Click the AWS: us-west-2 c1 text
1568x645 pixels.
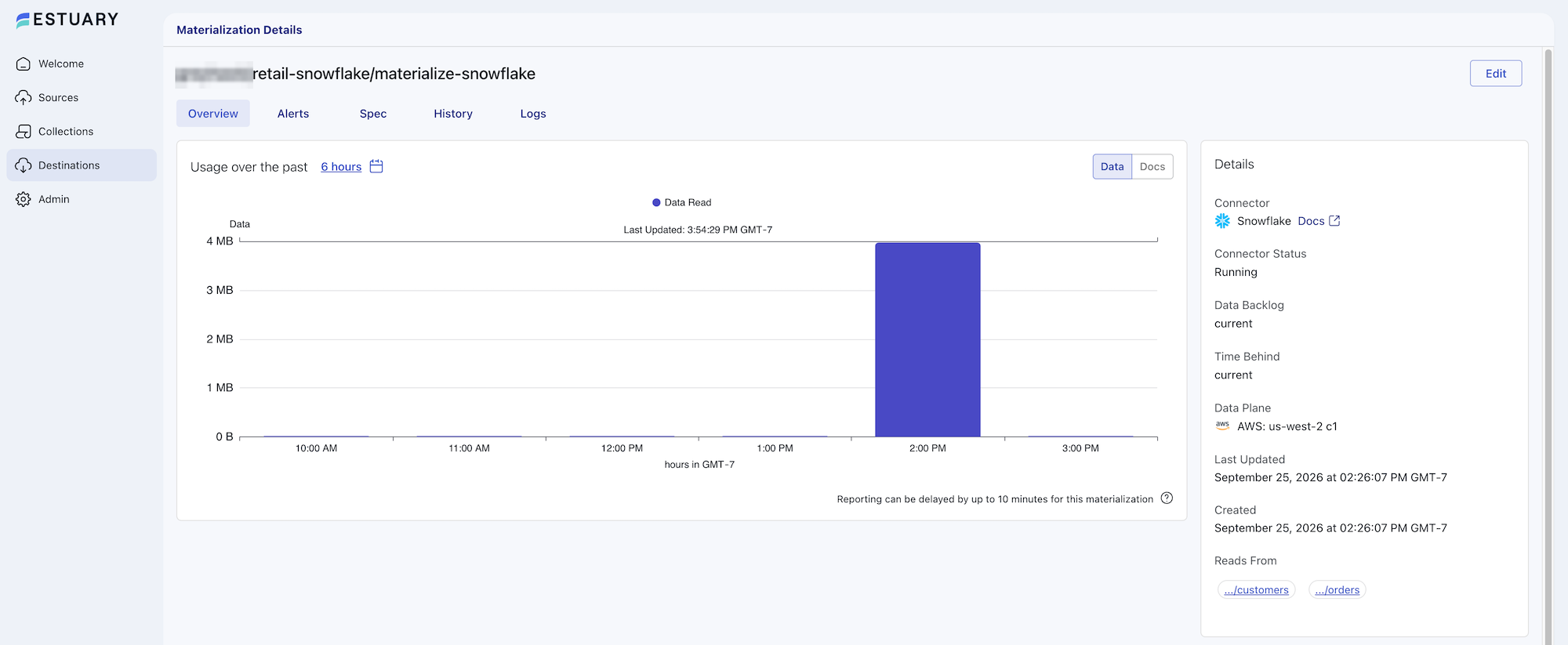click(1287, 426)
